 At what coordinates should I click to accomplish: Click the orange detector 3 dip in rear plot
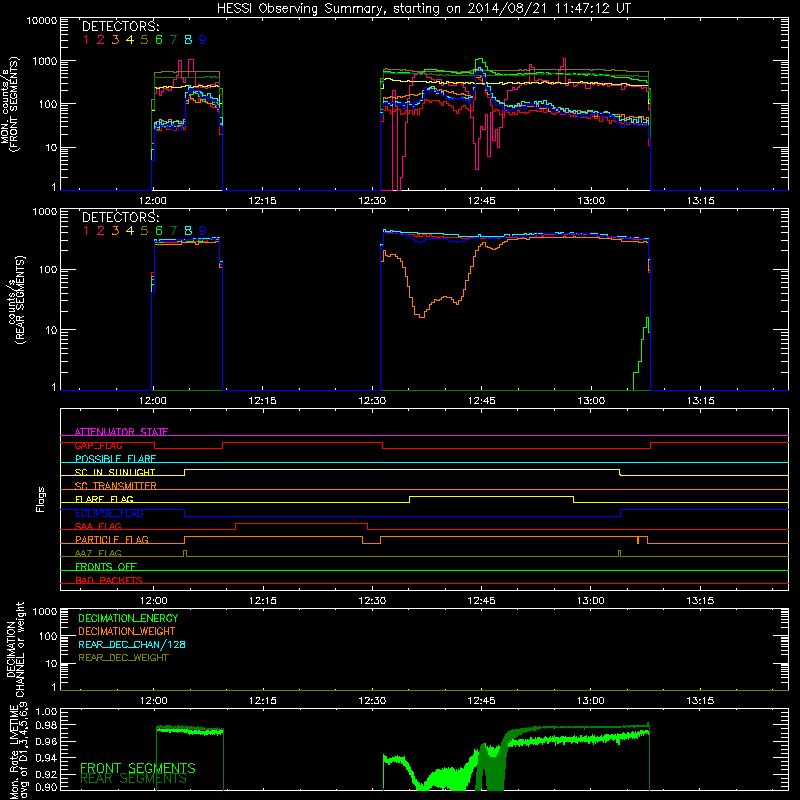pos(421,316)
